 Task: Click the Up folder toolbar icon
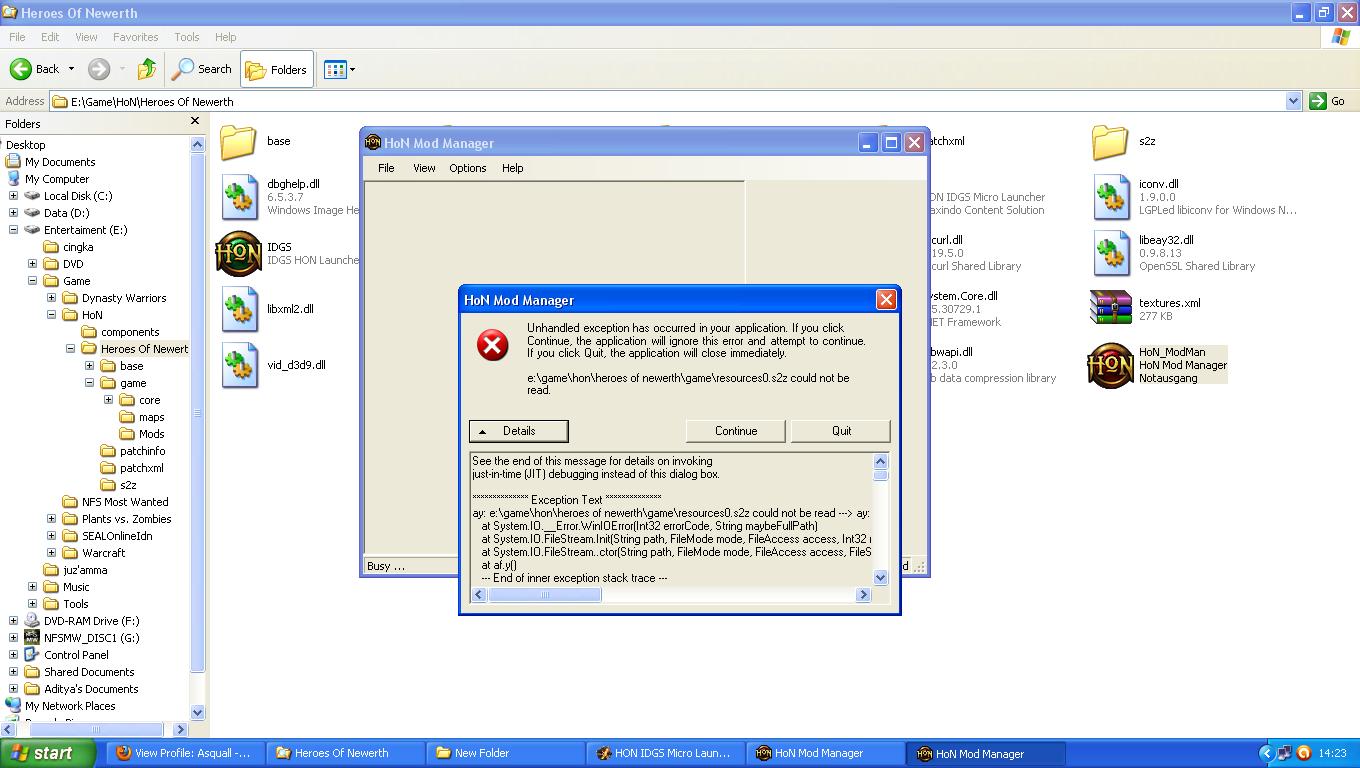point(147,69)
